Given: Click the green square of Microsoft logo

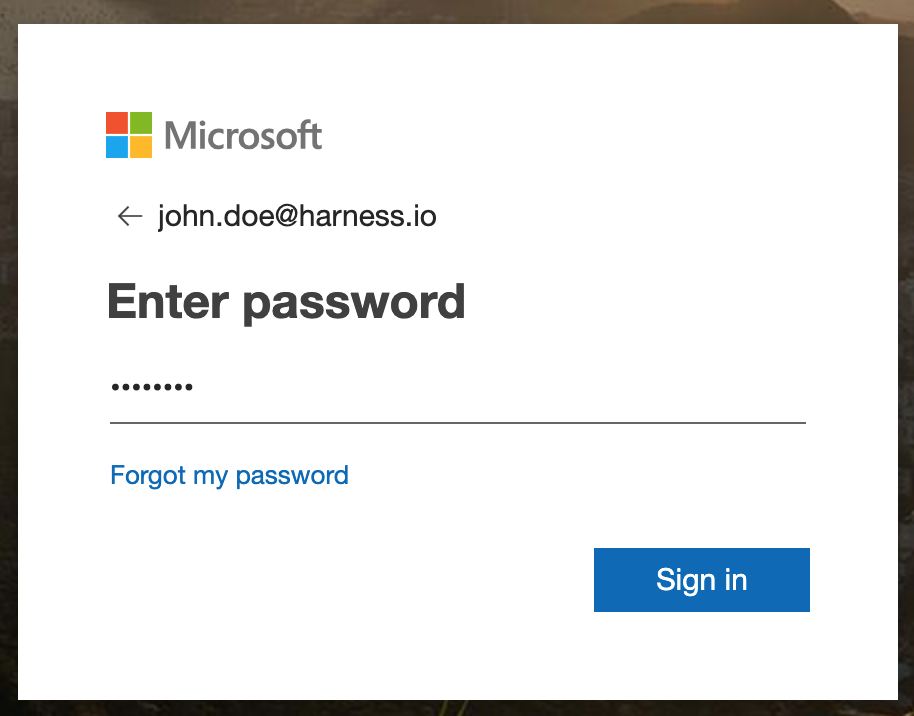Looking at the screenshot, I should click(141, 123).
